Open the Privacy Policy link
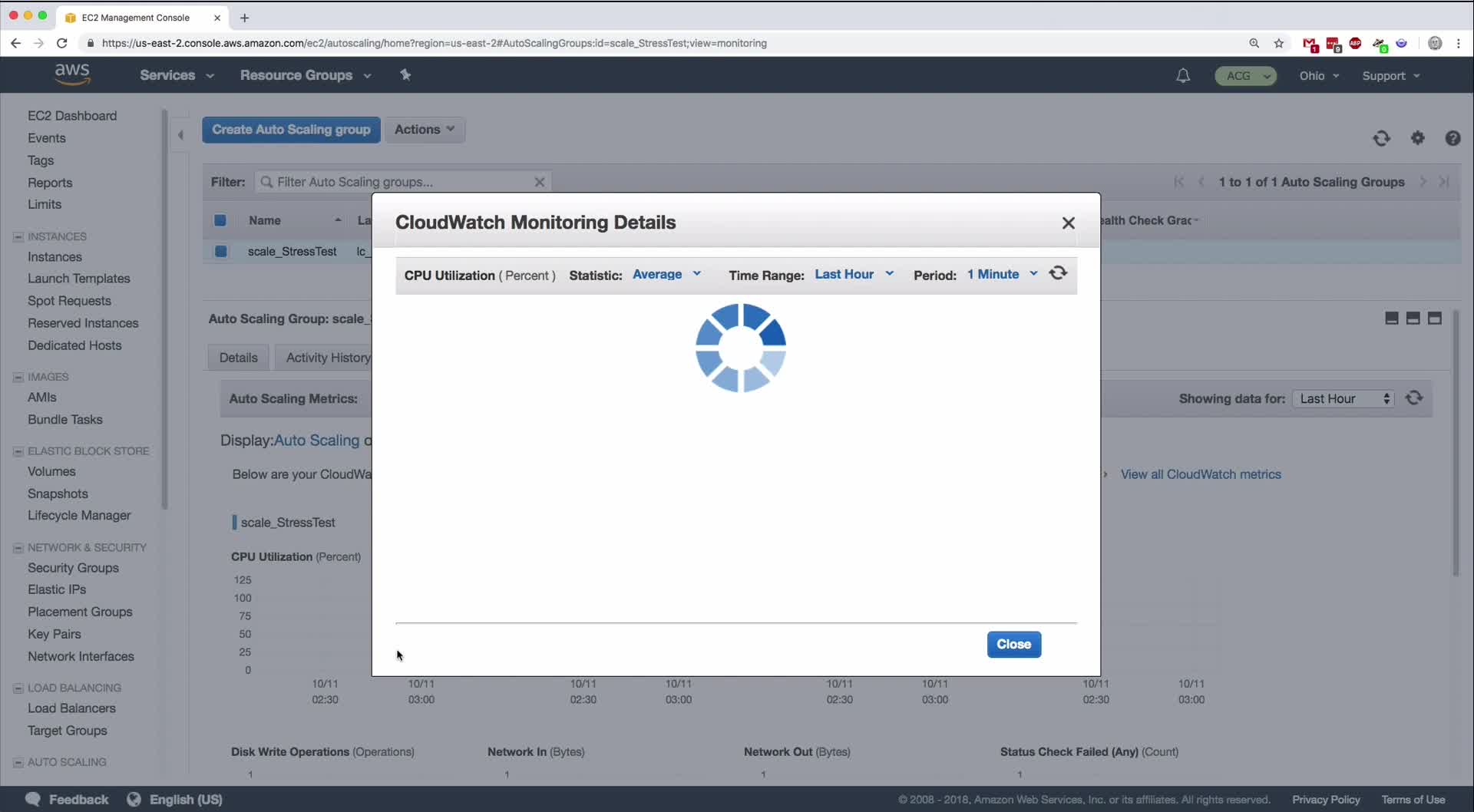Viewport: 1474px width, 812px height. (1326, 799)
